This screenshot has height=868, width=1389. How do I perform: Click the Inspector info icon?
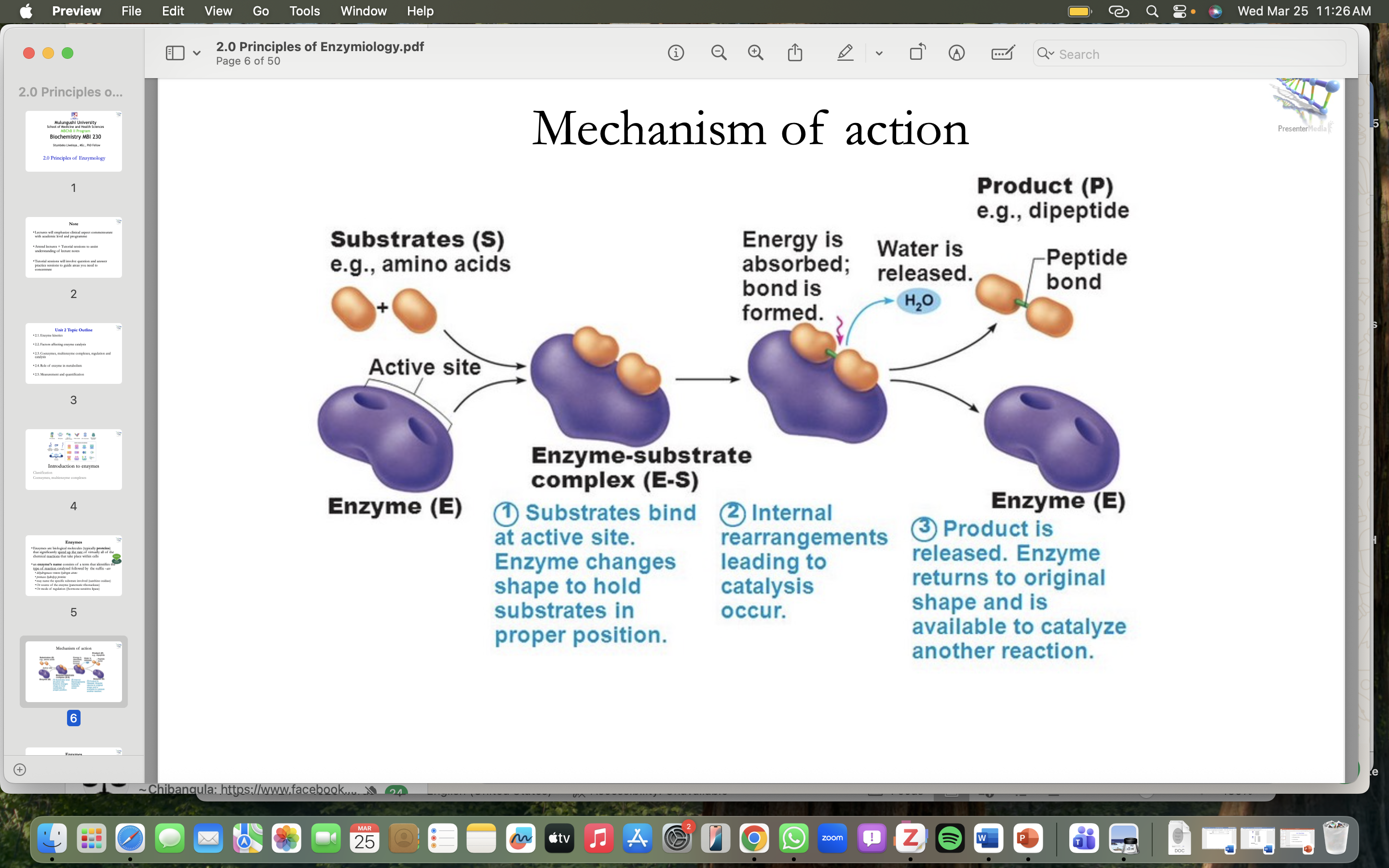pyautogui.click(x=676, y=54)
